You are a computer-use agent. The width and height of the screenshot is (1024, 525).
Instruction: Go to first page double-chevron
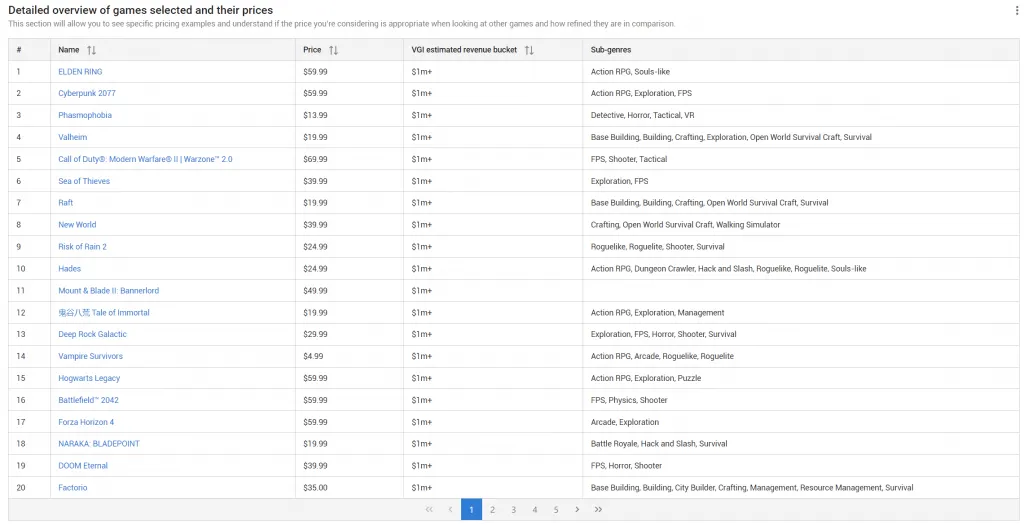click(x=429, y=509)
